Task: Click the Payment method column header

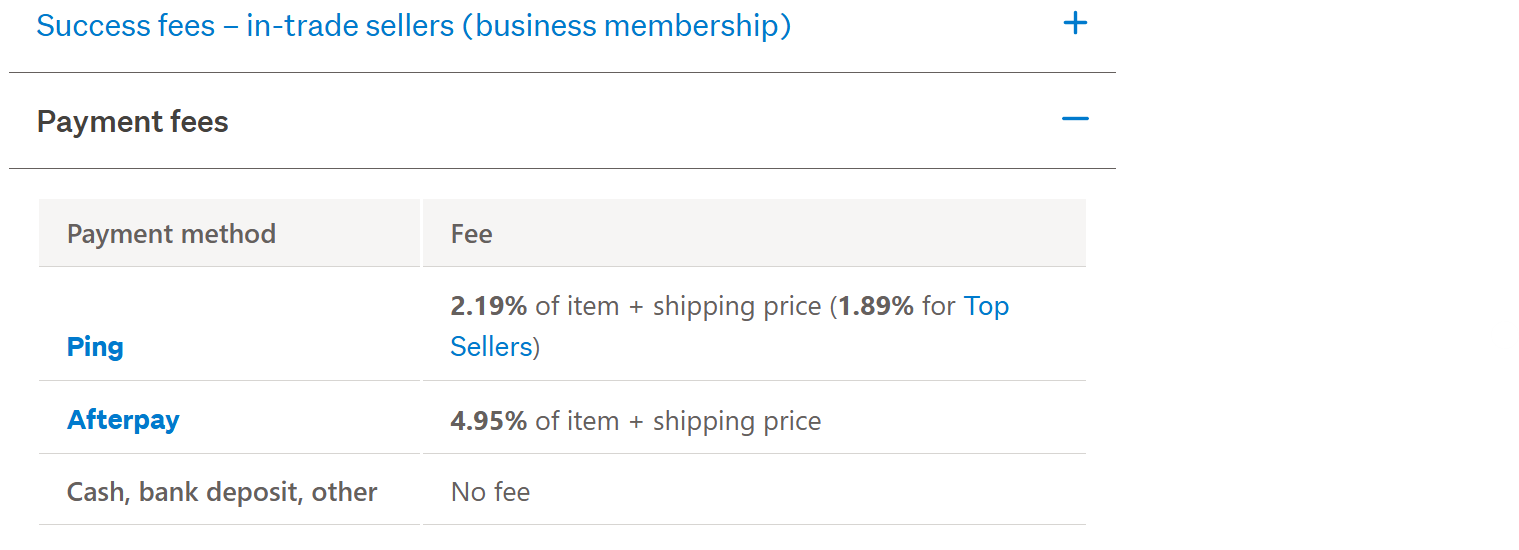Action: pyautogui.click(x=171, y=234)
